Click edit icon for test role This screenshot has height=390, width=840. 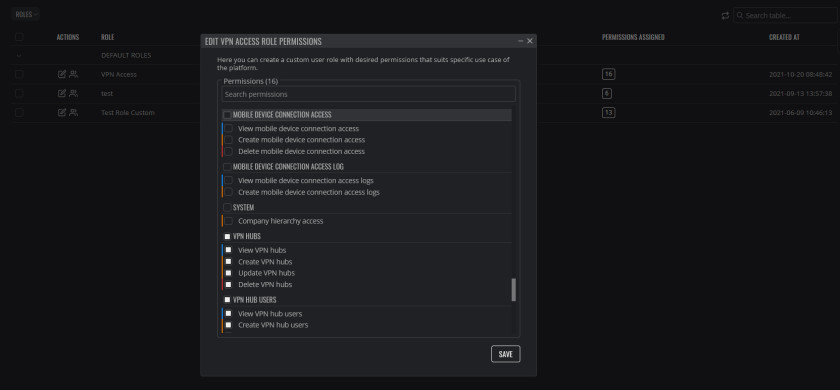62,93
